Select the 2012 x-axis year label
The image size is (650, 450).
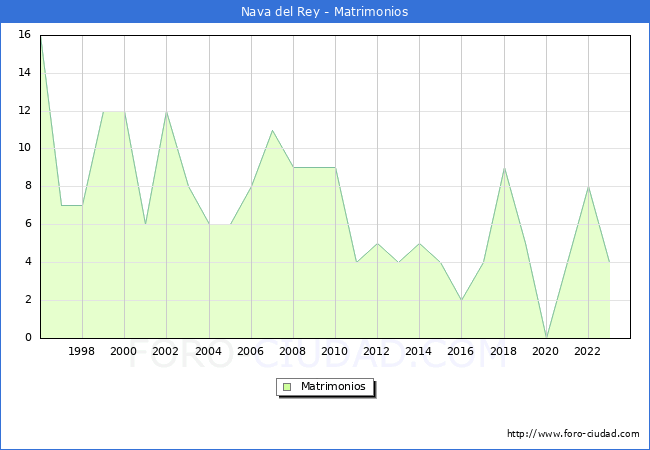pyautogui.click(x=377, y=352)
